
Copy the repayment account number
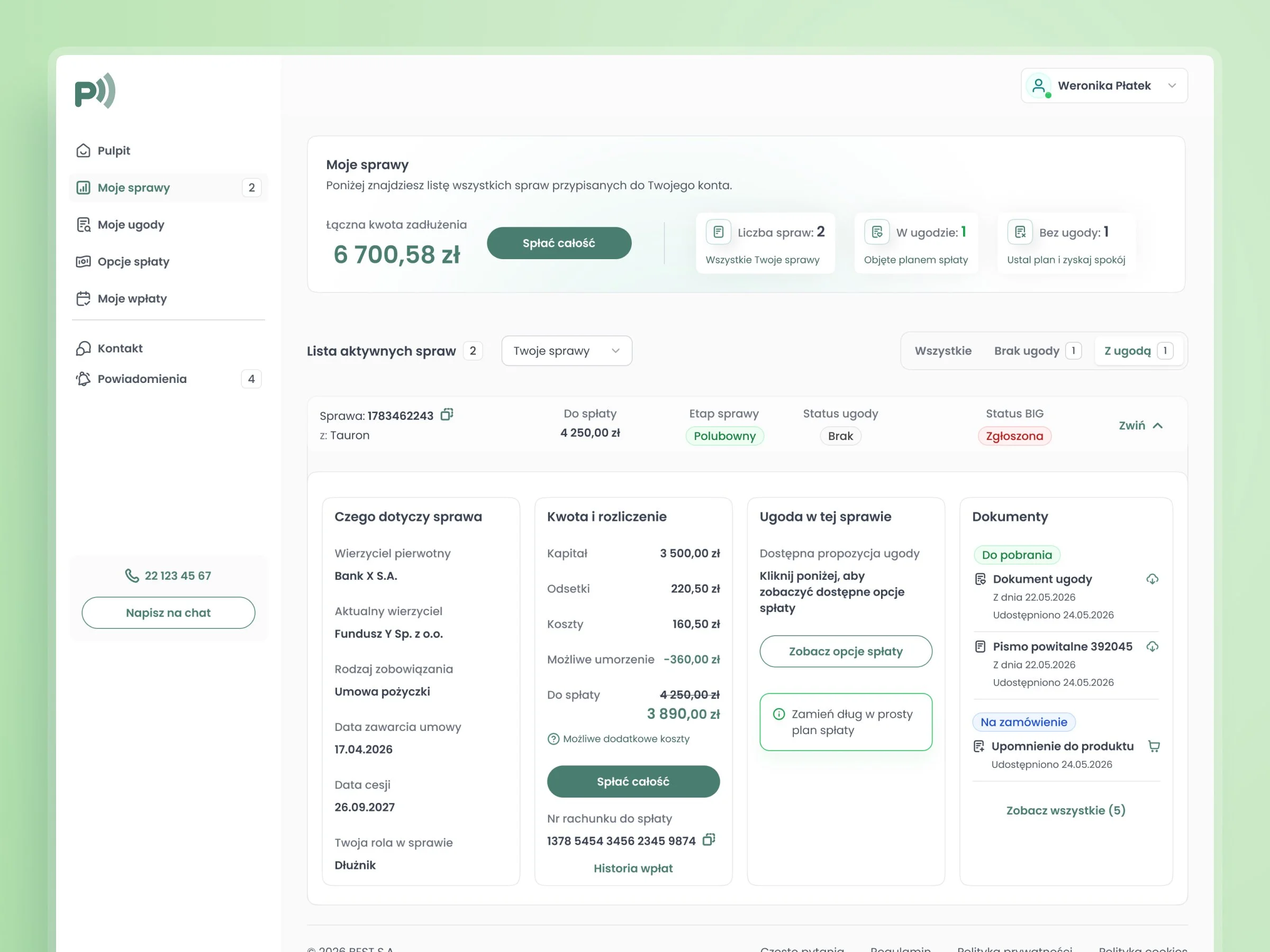click(x=709, y=839)
